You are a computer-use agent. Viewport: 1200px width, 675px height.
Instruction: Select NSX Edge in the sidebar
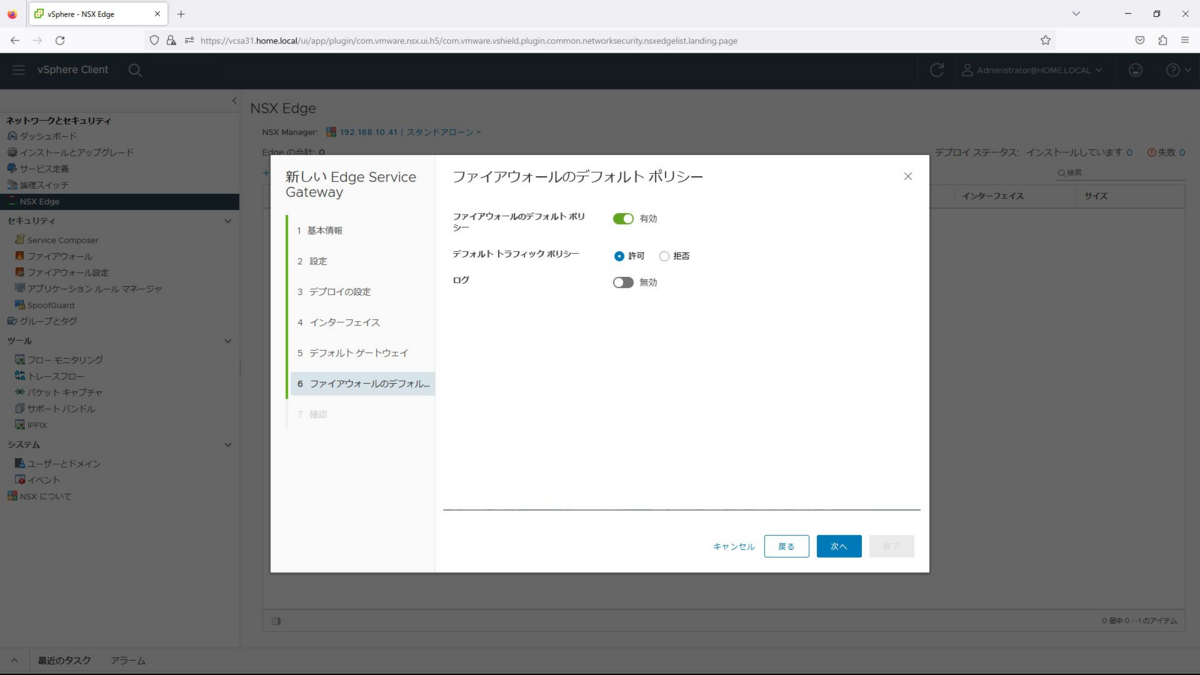click(x=120, y=201)
